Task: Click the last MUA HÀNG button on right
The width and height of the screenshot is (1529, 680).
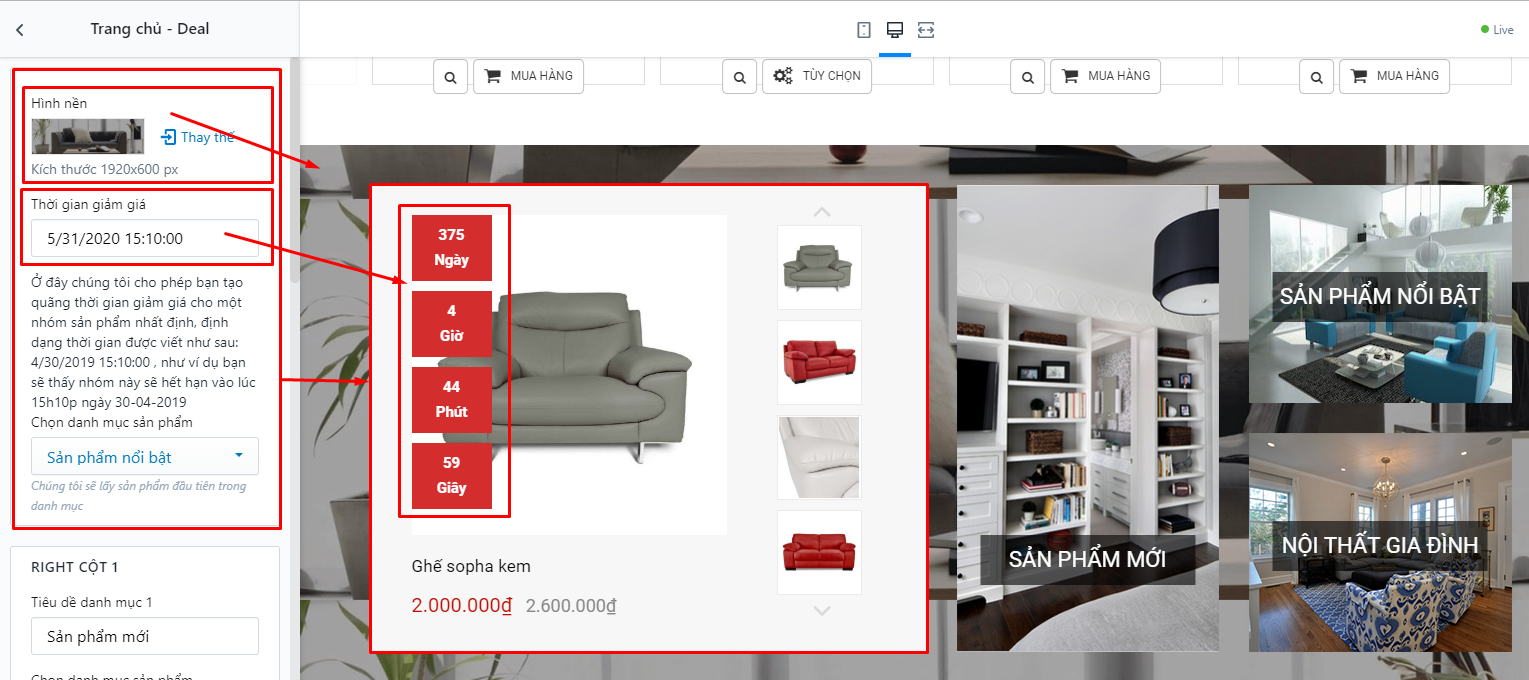Action: (1394, 76)
